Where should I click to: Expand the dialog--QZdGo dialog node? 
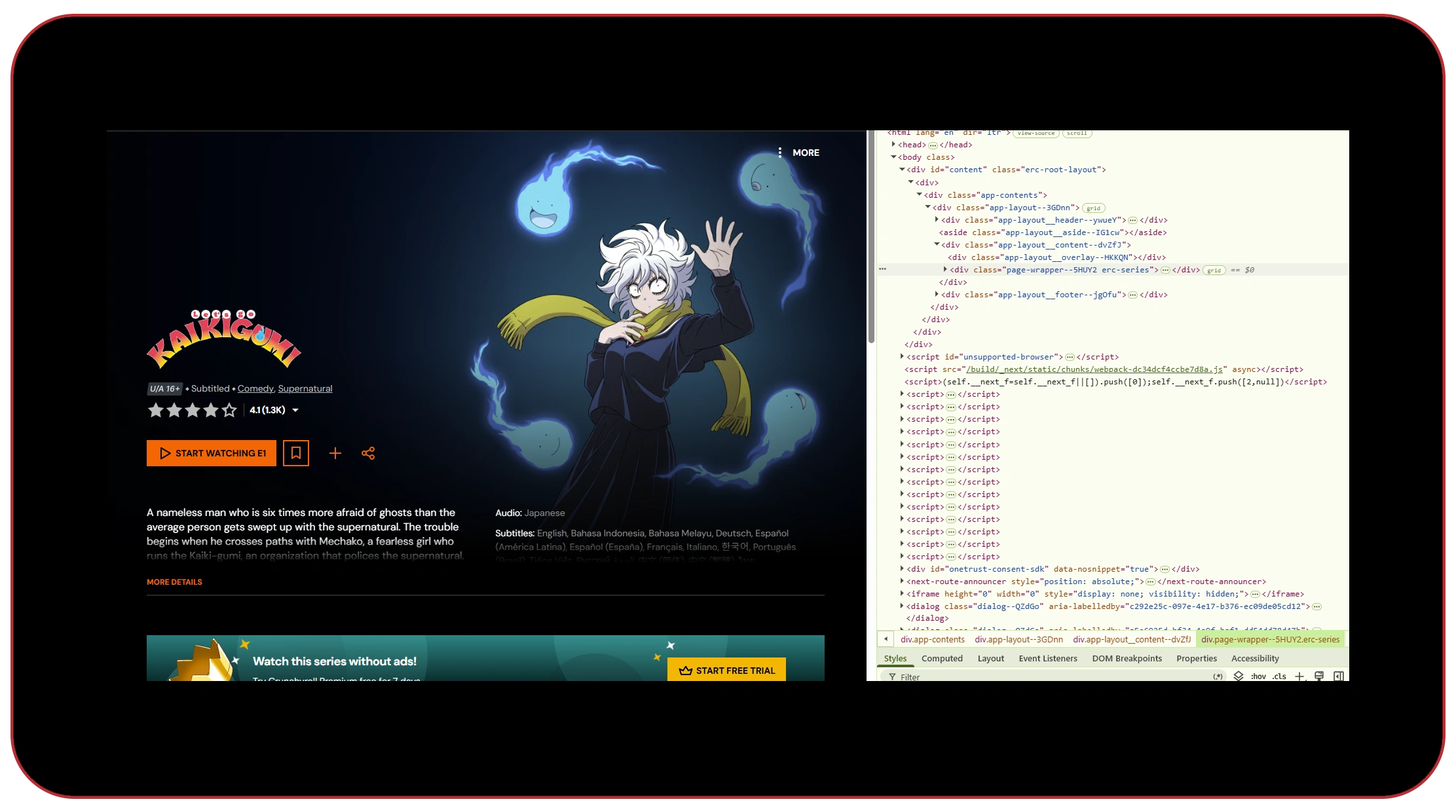(x=902, y=606)
